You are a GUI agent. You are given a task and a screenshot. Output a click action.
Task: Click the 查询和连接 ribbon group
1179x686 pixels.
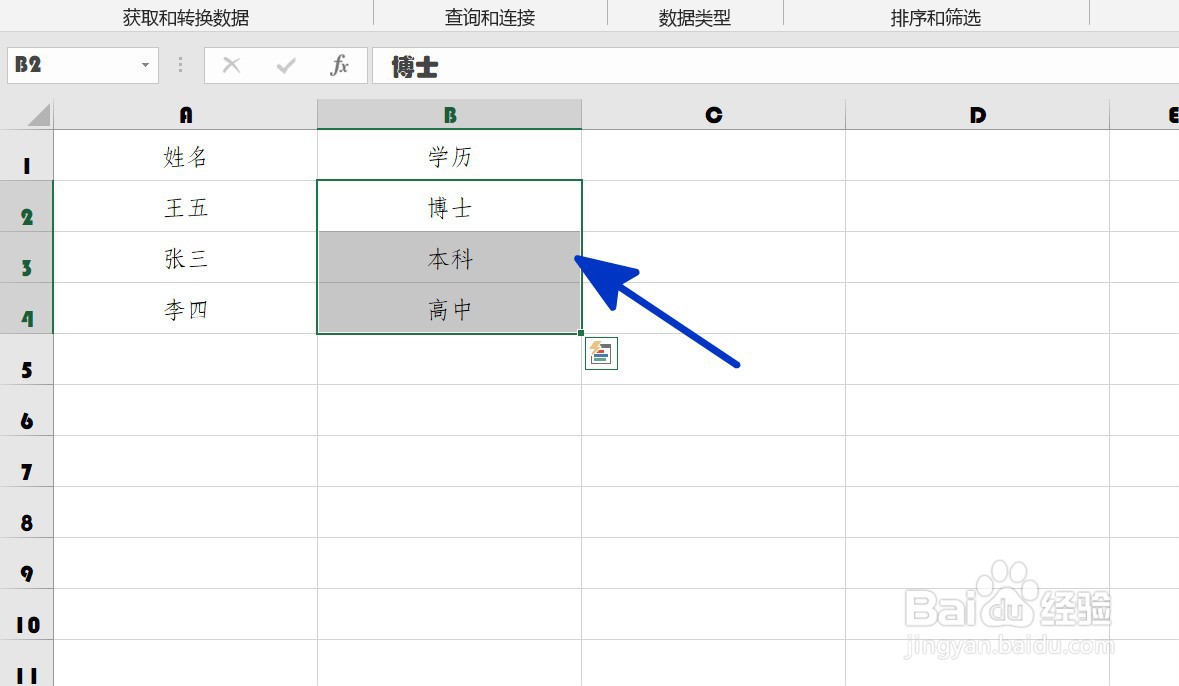point(489,16)
